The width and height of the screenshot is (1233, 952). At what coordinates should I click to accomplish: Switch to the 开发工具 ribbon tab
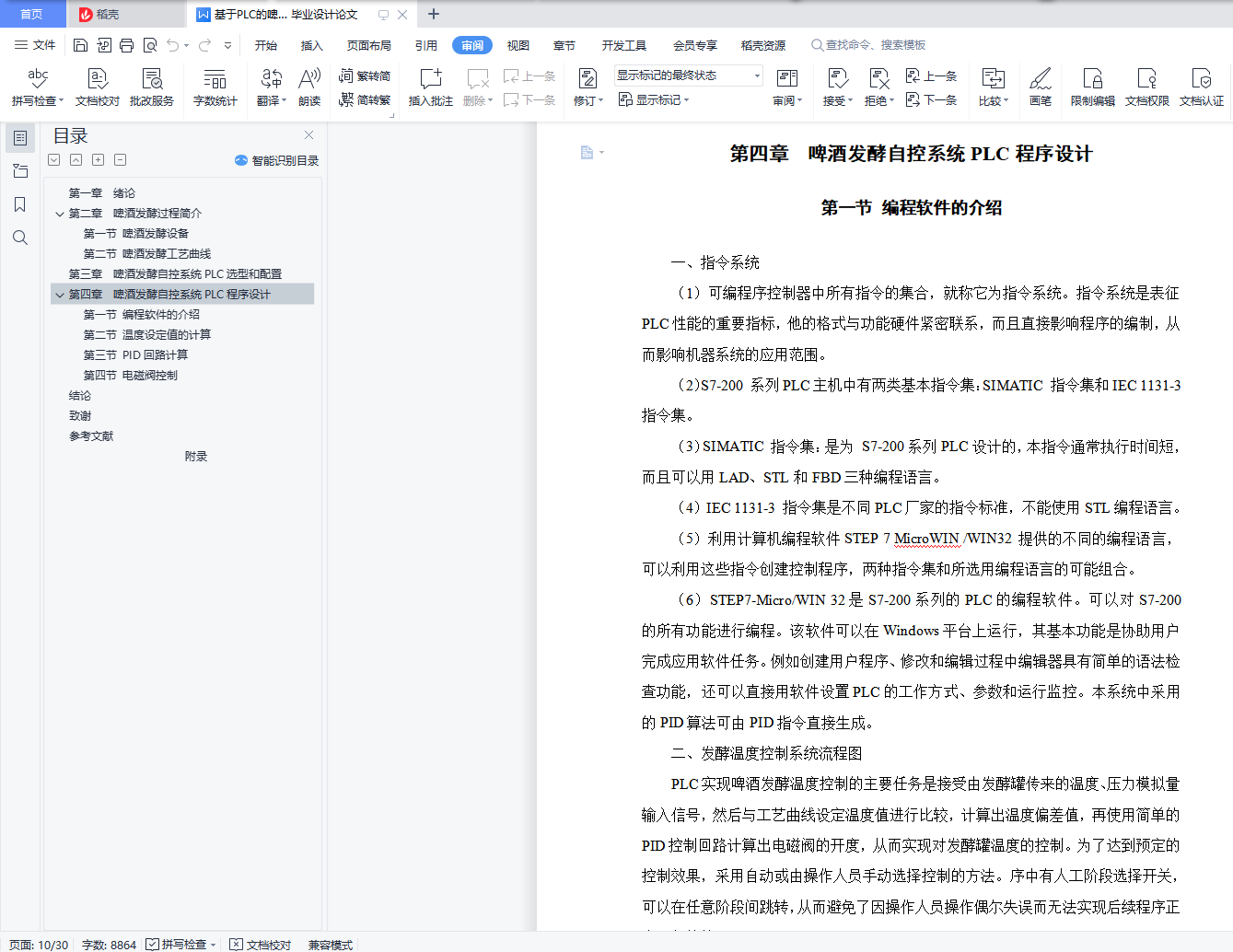624,45
